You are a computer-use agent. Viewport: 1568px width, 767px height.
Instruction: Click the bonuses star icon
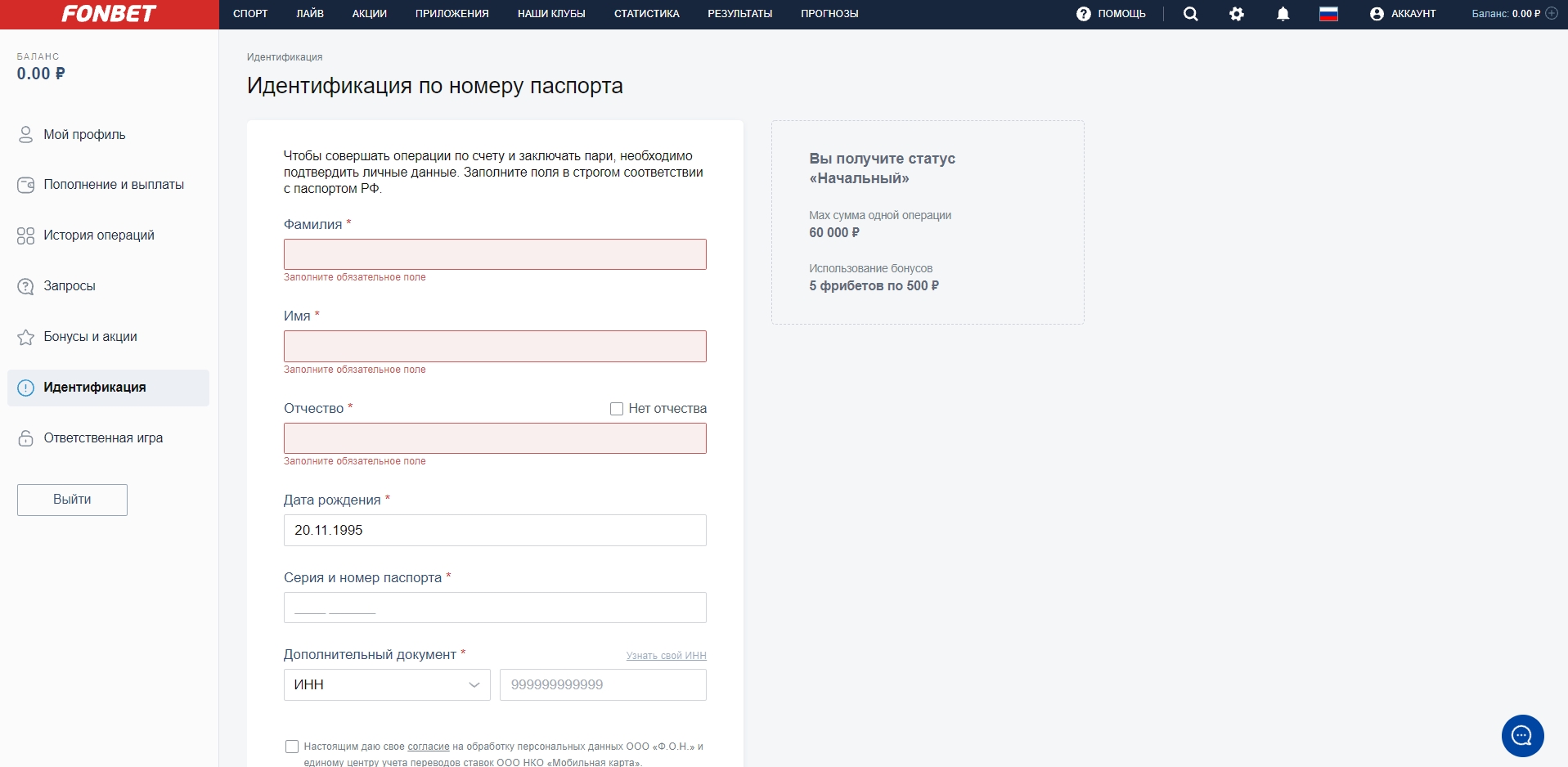pyautogui.click(x=25, y=337)
